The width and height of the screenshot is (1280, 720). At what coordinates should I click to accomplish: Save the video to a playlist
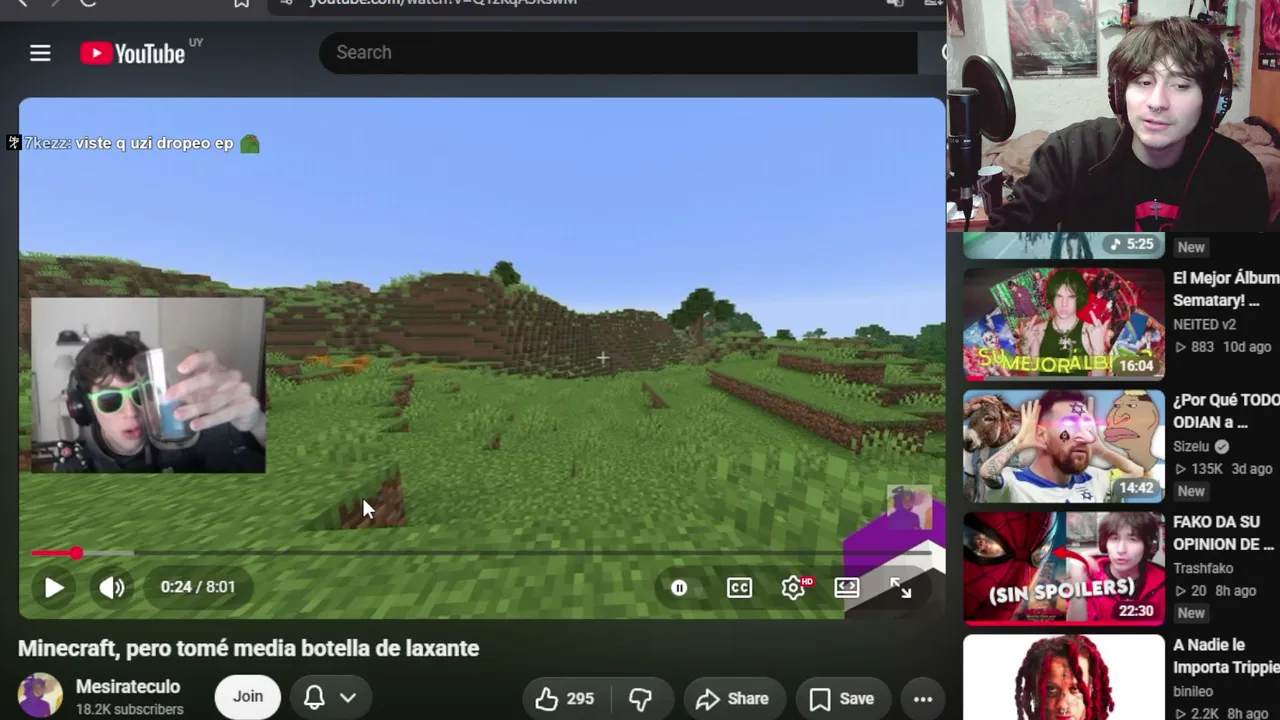point(842,699)
